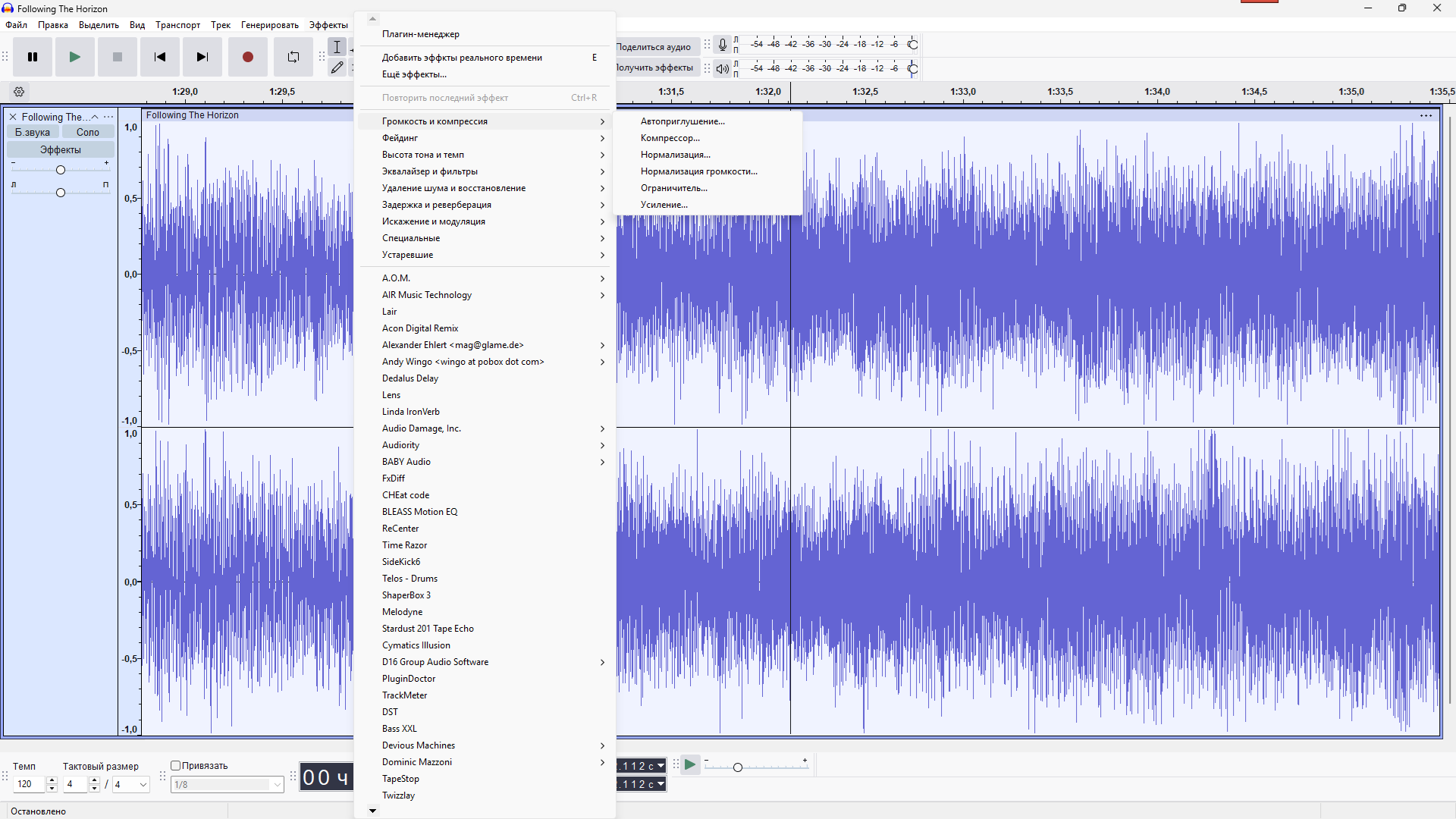
Task: Open the Транспорт menu
Action: click(x=177, y=25)
